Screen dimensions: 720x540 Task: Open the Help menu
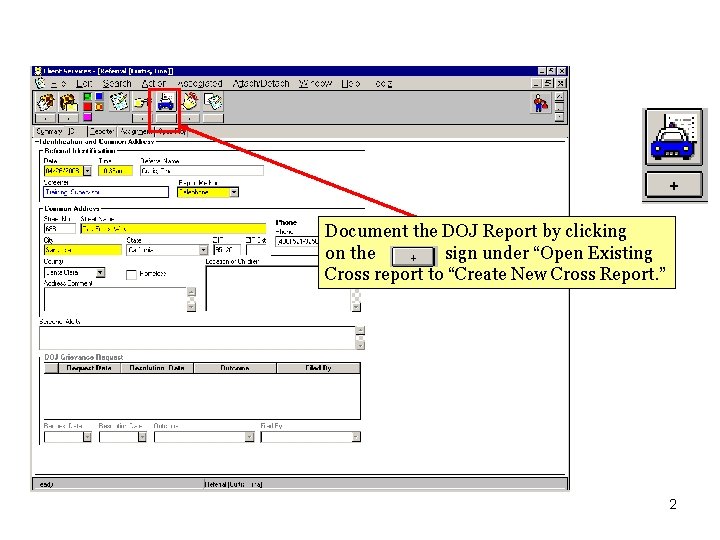point(351,84)
